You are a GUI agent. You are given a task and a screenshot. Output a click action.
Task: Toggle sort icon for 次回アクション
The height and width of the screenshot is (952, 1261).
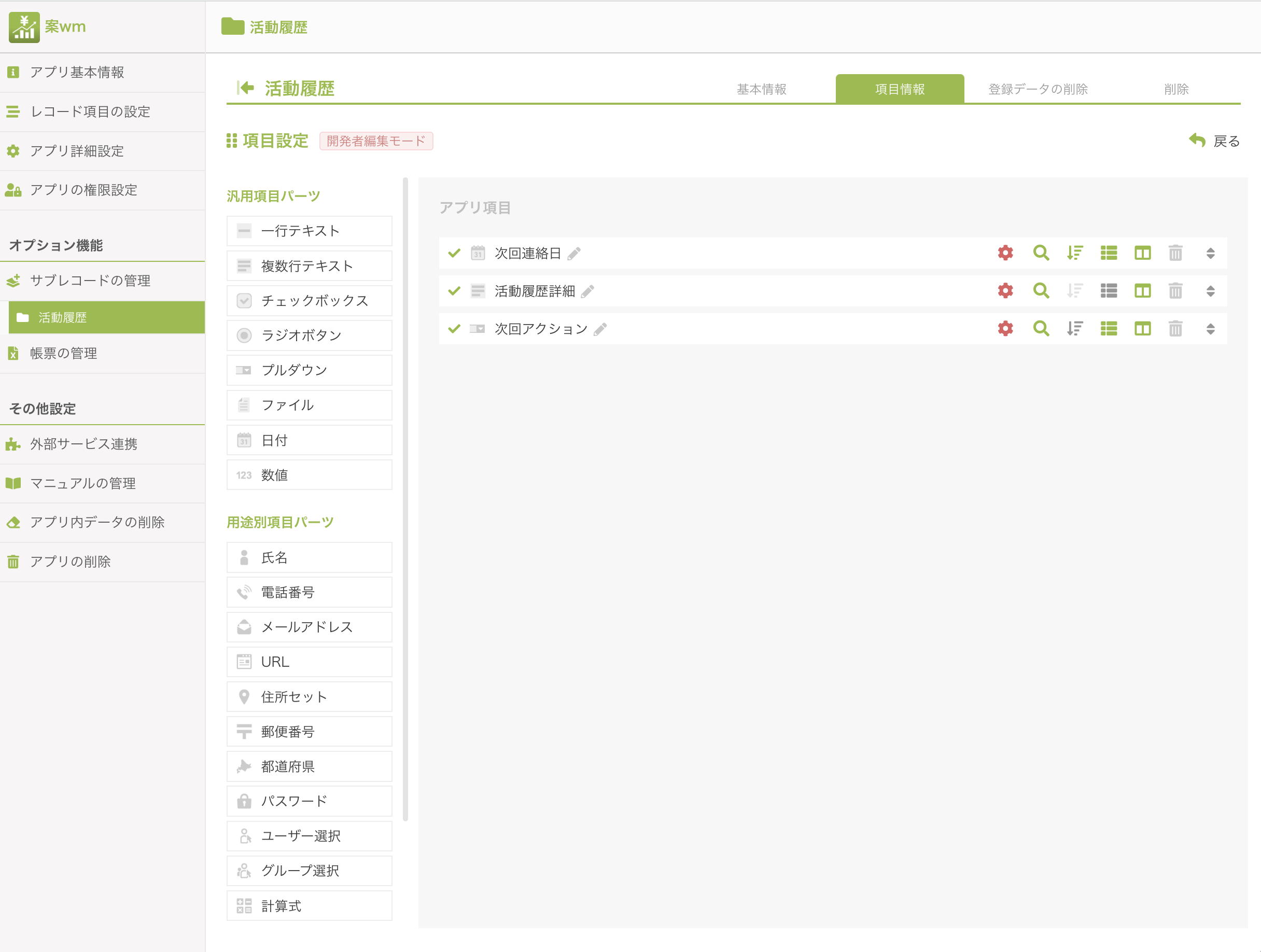[x=1074, y=328]
